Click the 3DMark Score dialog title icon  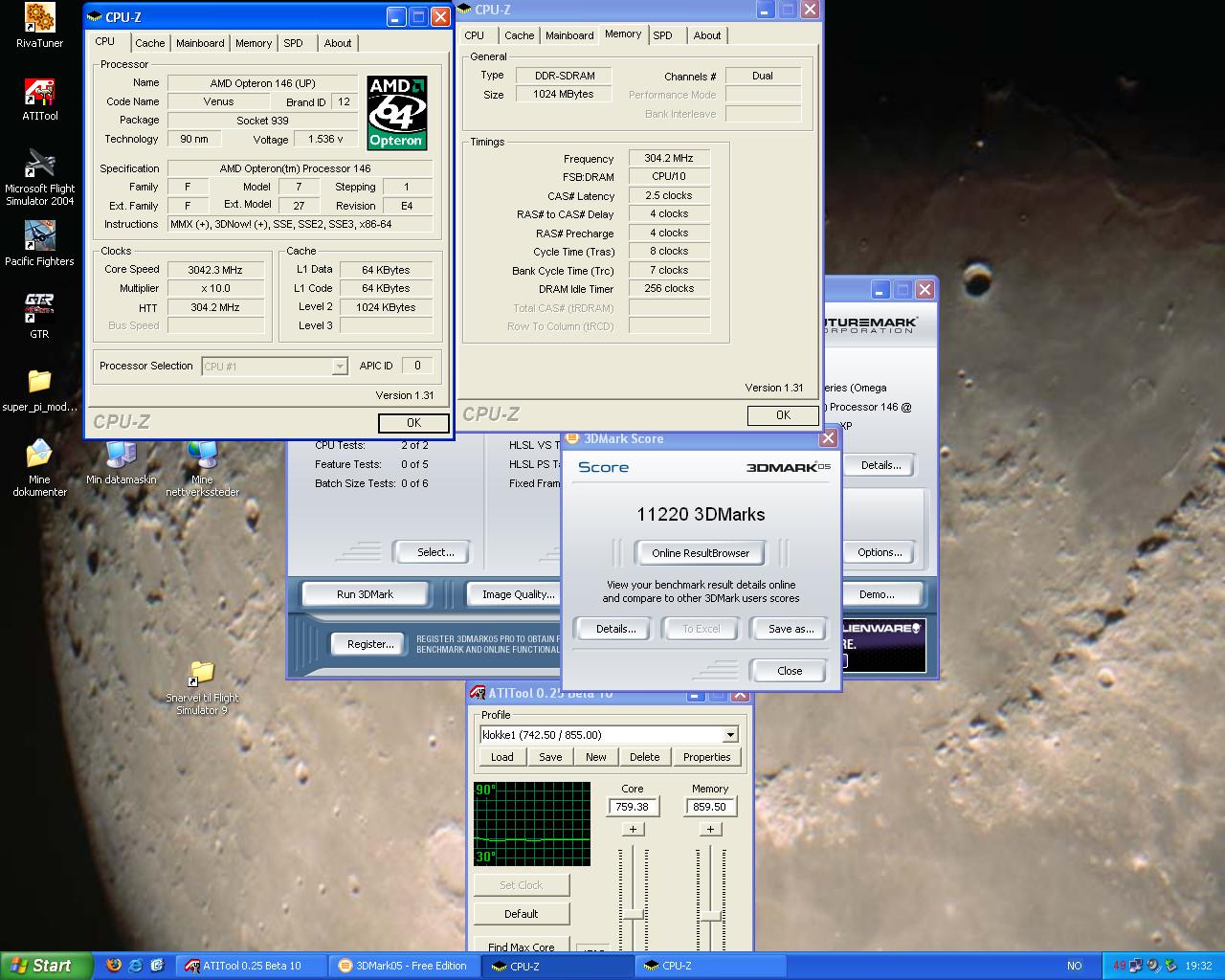coord(573,438)
